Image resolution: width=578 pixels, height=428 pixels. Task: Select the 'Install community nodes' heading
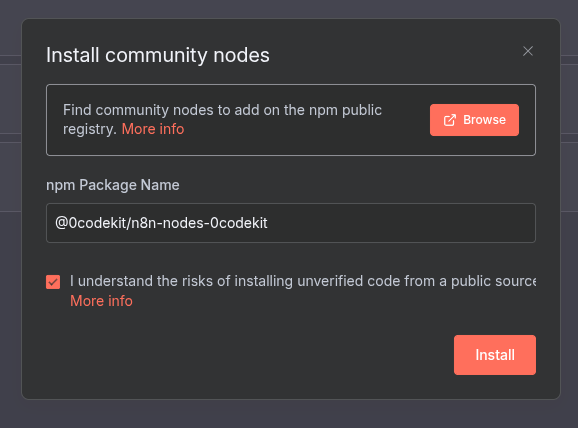tap(158, 55)
